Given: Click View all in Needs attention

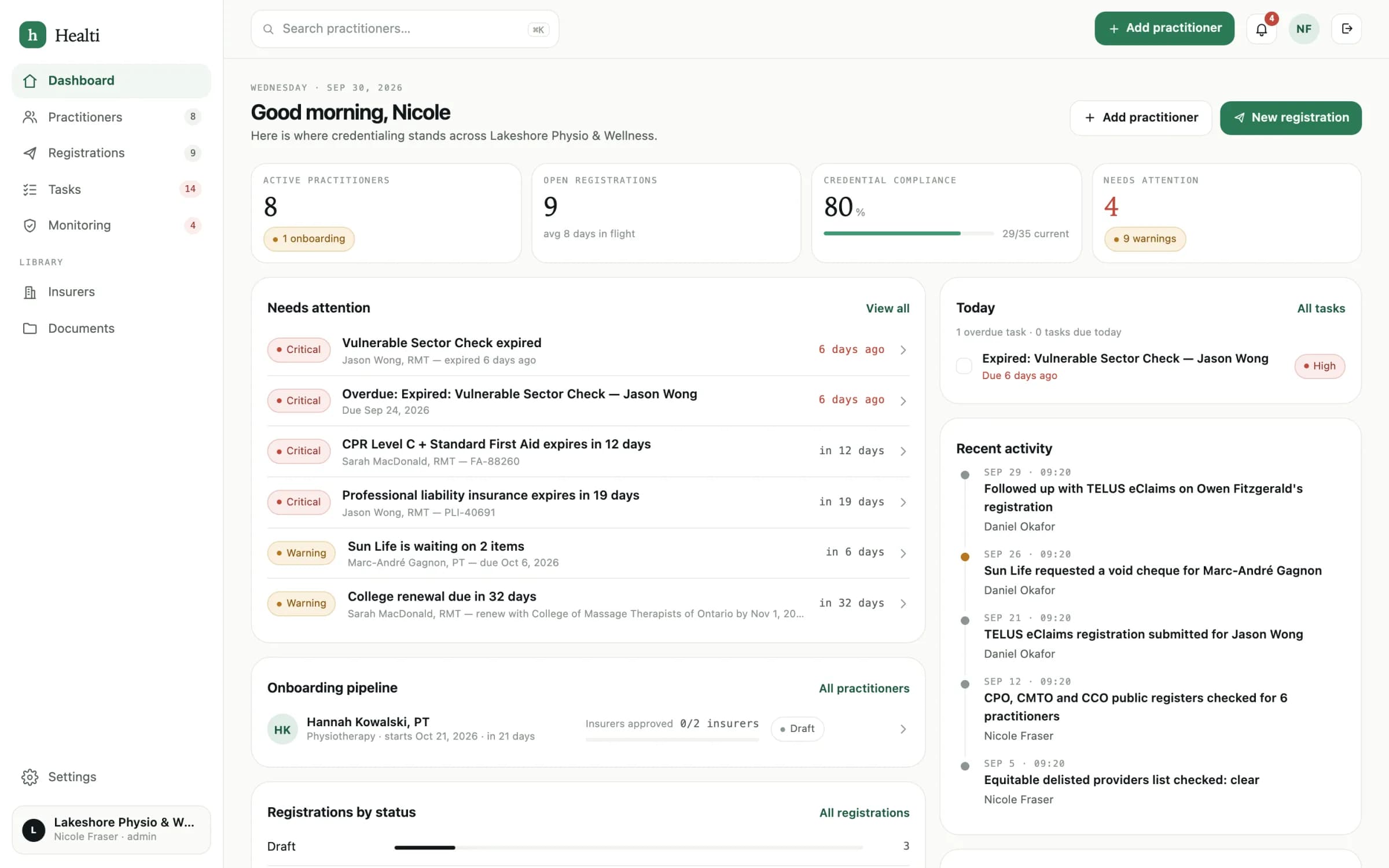Looking at the screenshot, I should 887,308.
